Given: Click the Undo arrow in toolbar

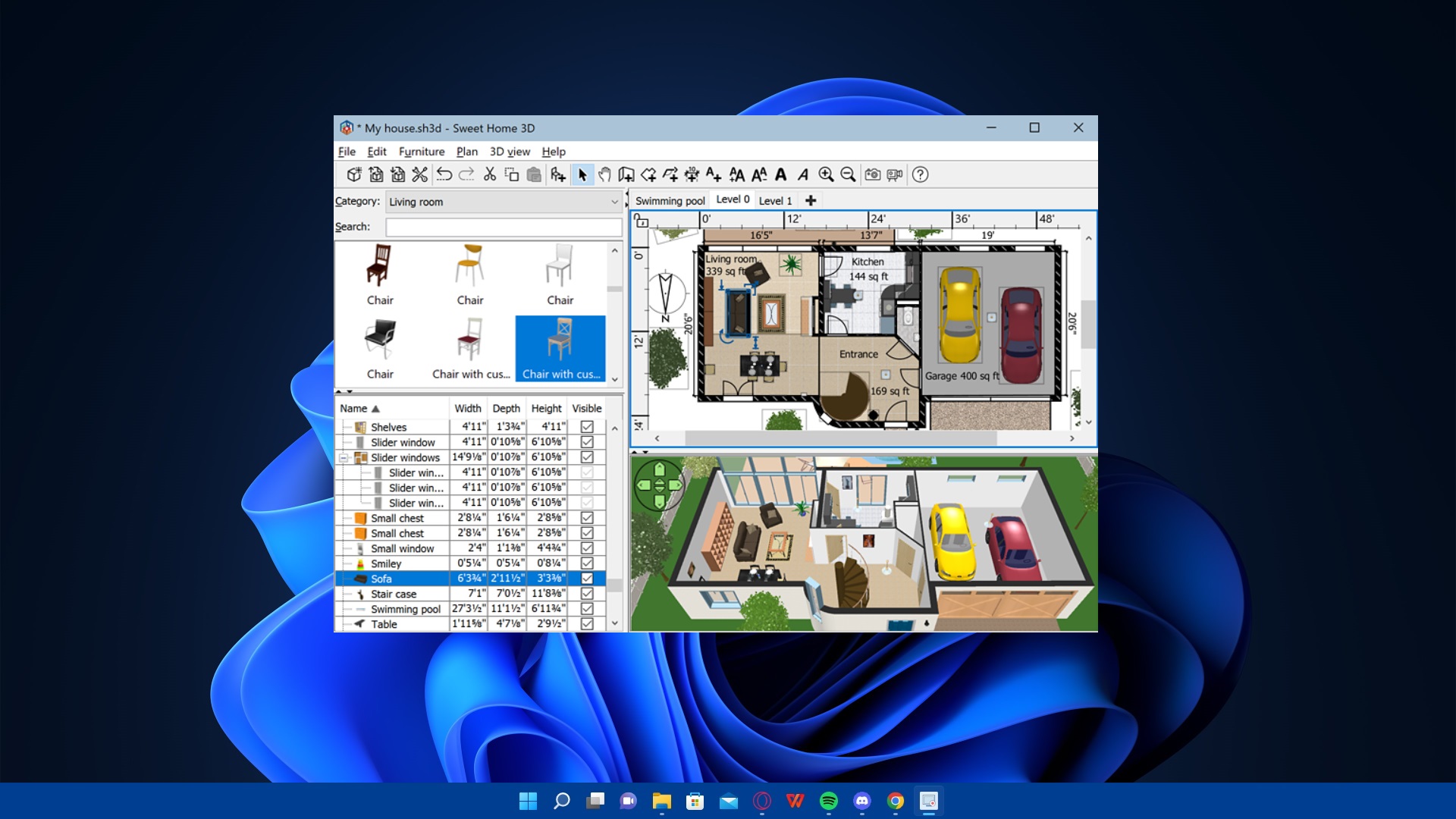Looking at the screenshot, I should [444, 174].
